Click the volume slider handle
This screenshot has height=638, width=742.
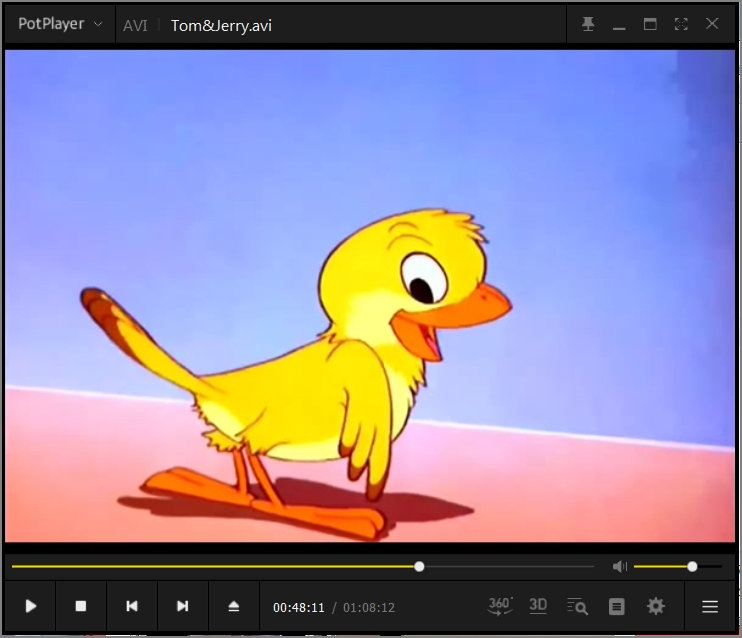point(692,567)
